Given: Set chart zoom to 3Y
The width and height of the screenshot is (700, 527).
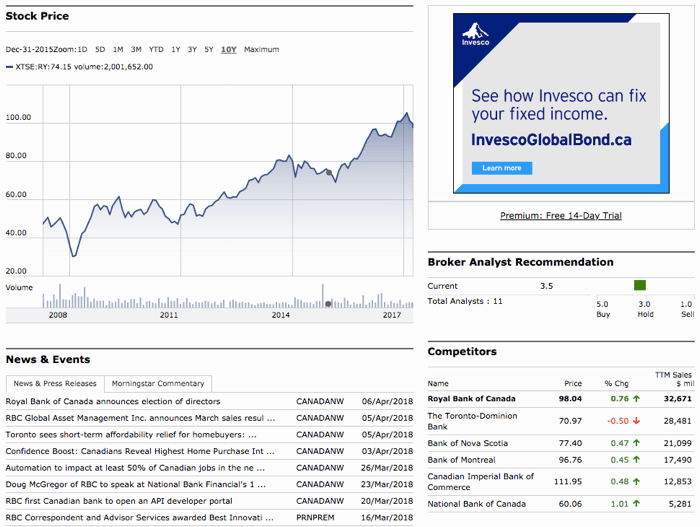Looking at the screenshot, I should click(192, 49).
